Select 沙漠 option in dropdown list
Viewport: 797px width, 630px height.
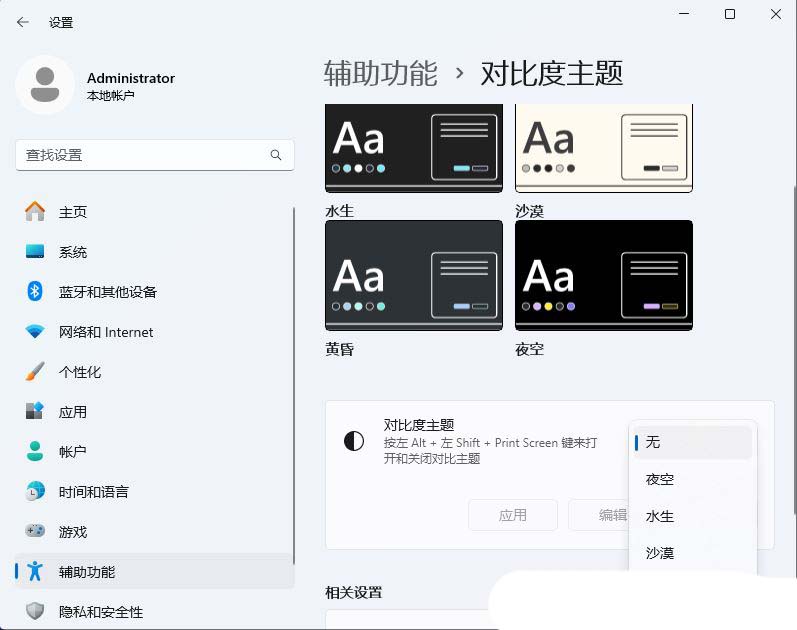pyautogui.click(x=693, y=553)
